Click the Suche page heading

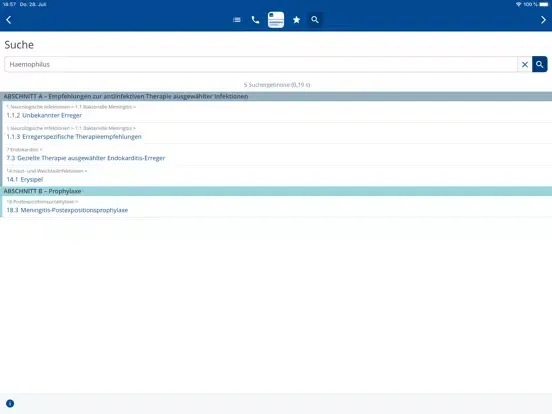(x=19, y=45)
